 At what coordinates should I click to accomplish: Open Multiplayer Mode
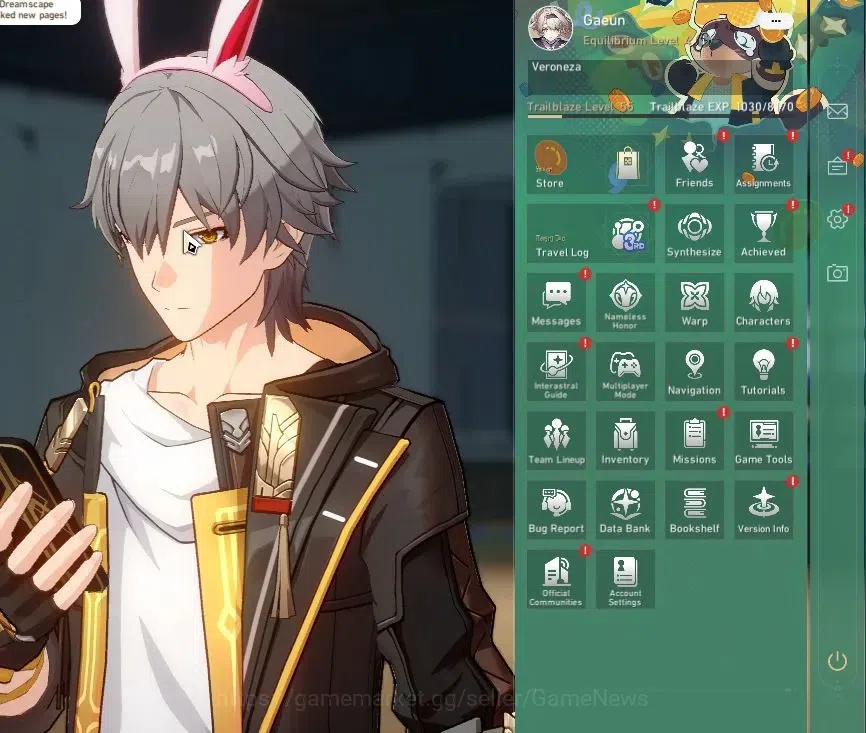coord(625,371)
